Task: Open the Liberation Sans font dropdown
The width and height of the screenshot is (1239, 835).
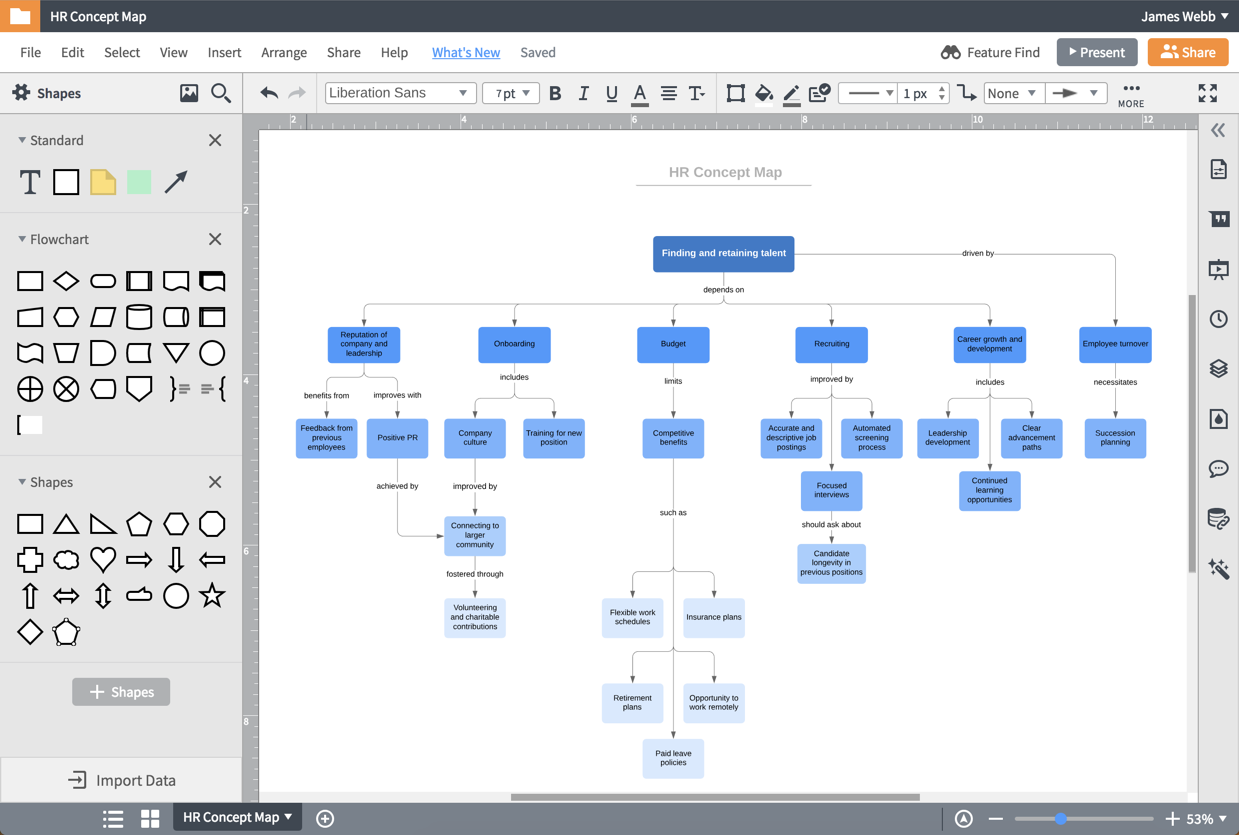Action: tap(399, 93)
